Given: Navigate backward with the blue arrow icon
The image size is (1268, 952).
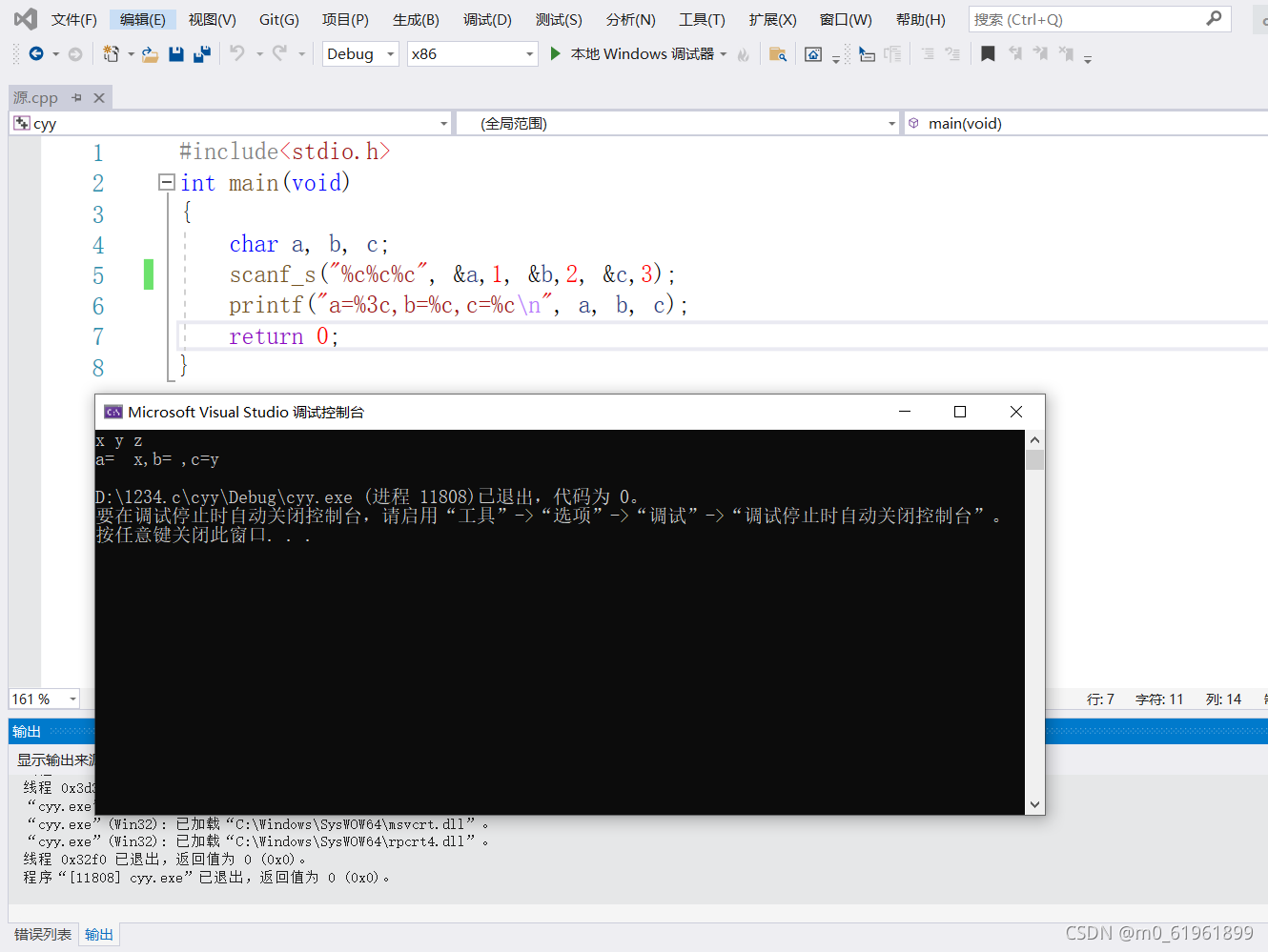Looking at the screenshot, I should pyautogui.click(x=36, y=54).
